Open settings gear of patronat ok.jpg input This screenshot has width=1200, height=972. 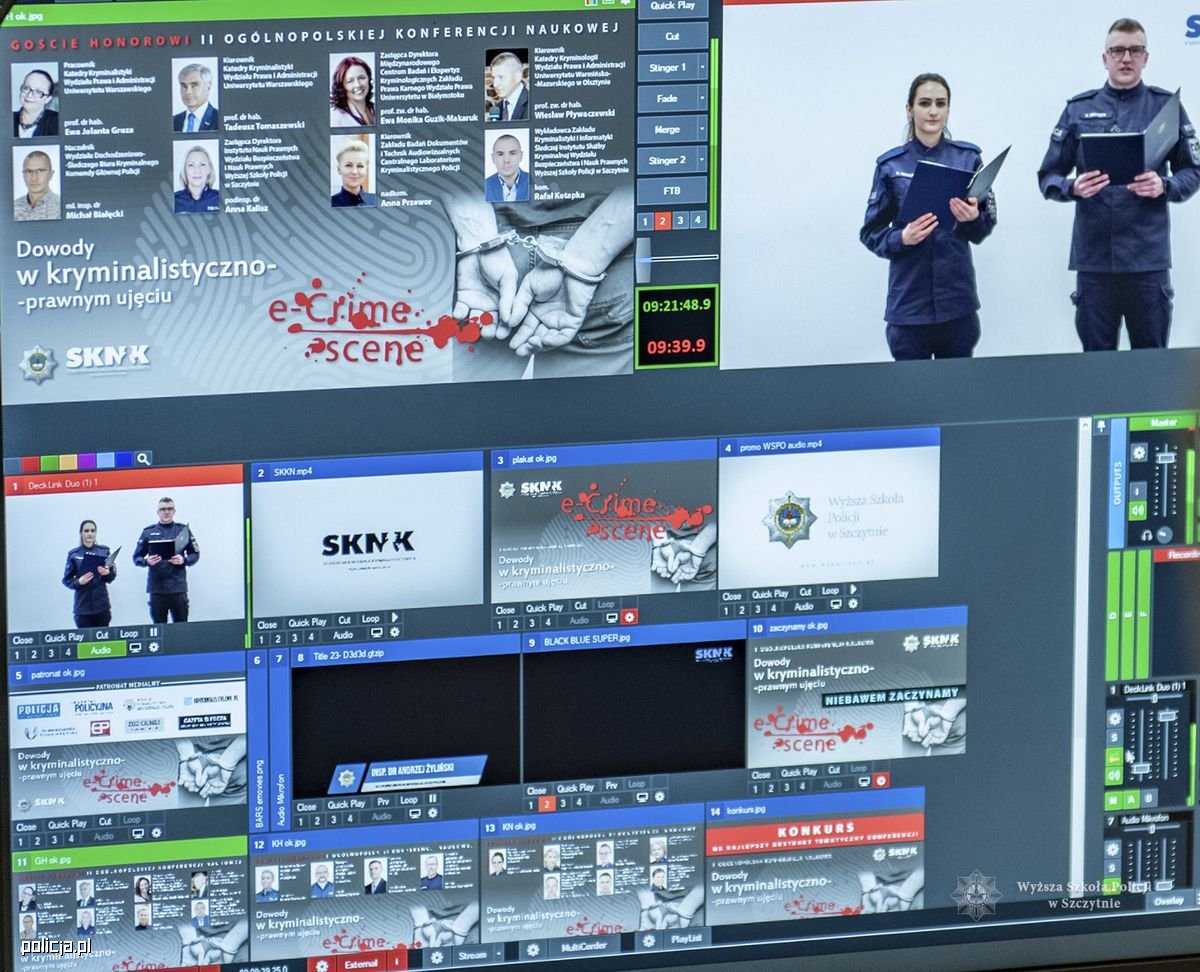(154, 833)
